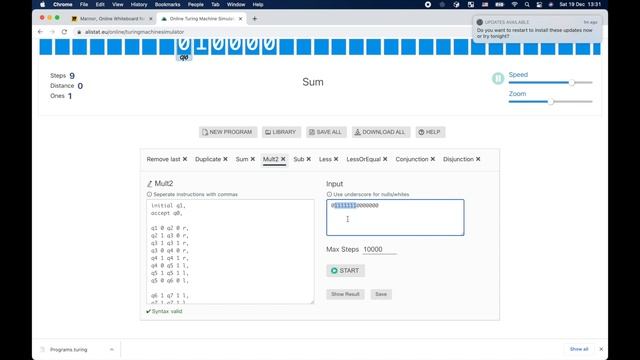Click the START button
640x360 pixels.
coord(345,271)
